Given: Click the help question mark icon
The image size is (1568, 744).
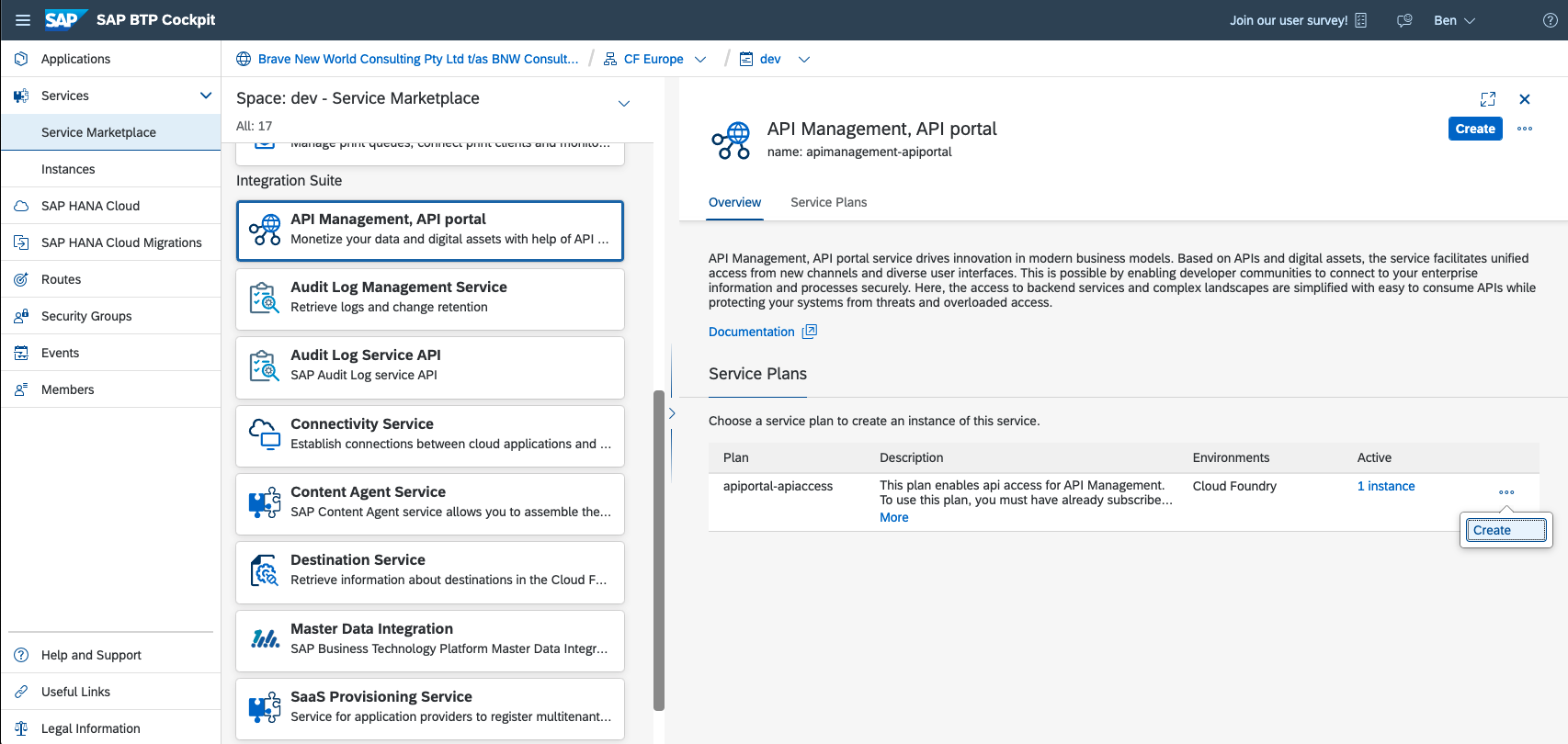Looking at the screenshot, I should (1550, 20).
